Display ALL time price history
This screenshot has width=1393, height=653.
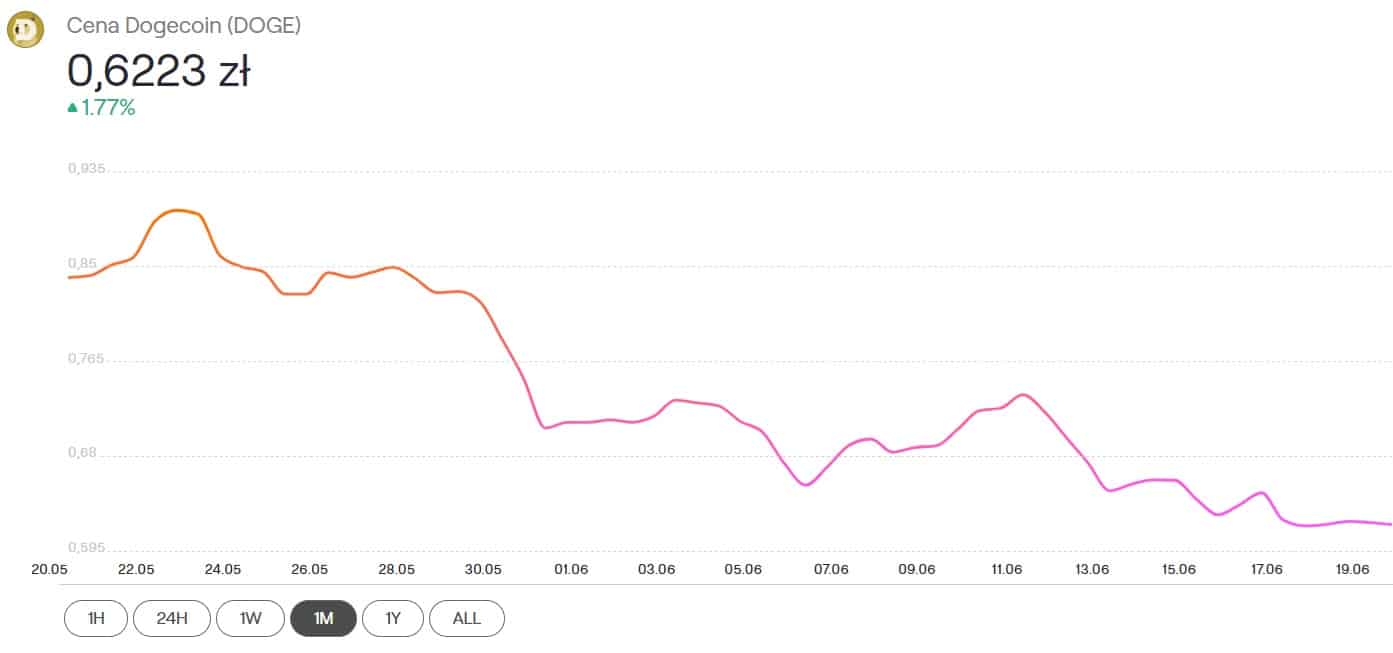(467, 618)
